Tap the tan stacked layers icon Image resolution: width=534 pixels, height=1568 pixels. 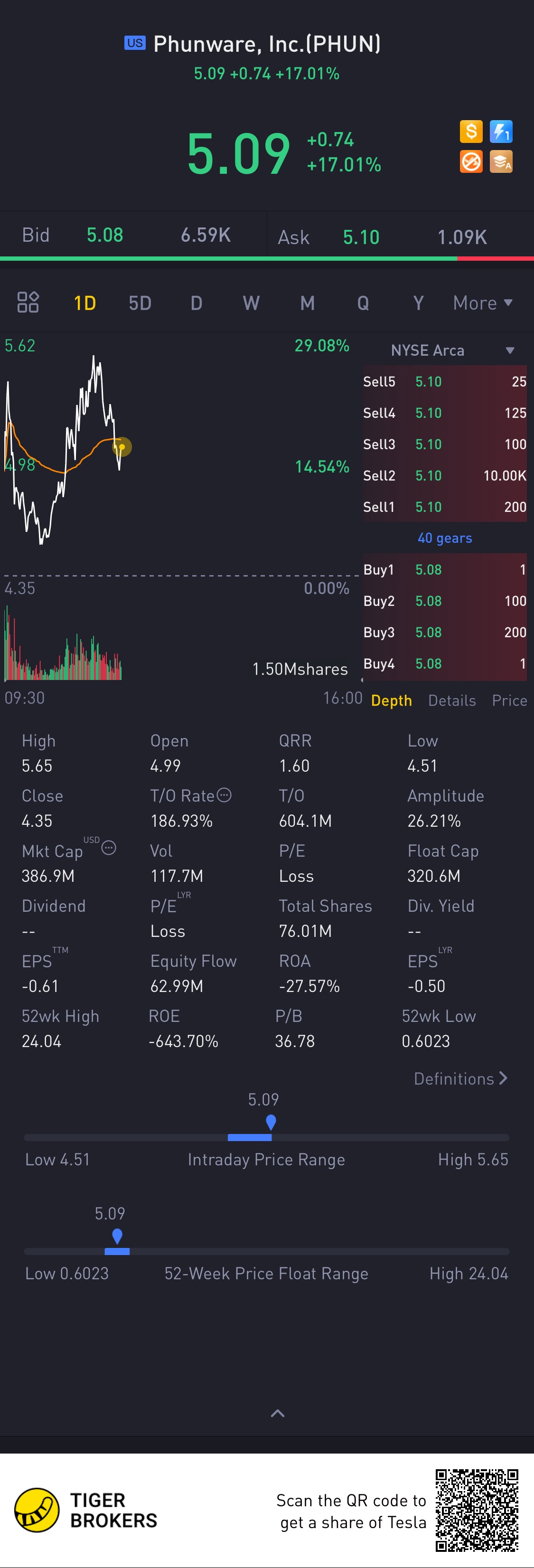click(501, 161)
